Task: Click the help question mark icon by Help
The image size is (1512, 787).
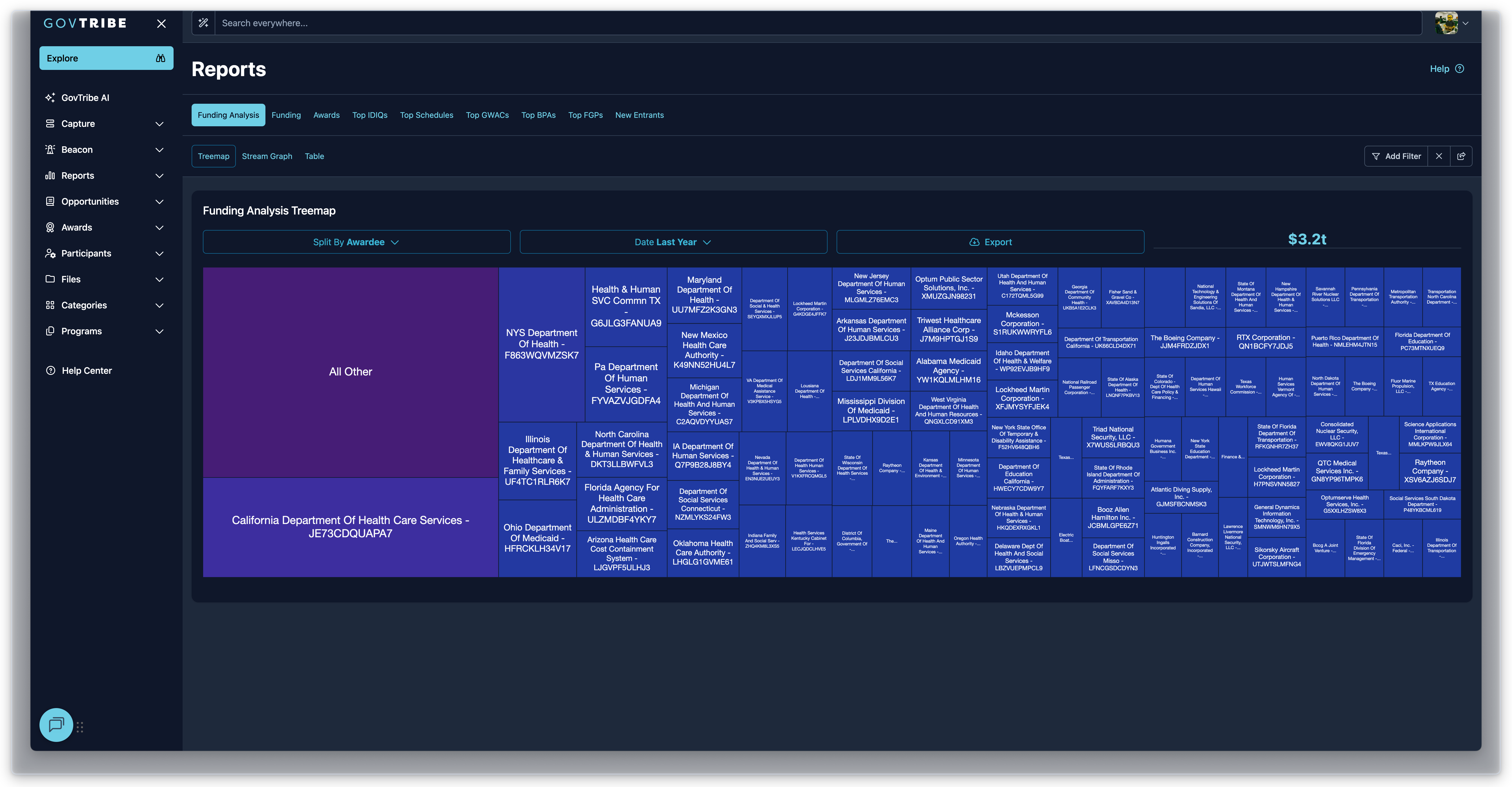Action: coord(1460,69)
